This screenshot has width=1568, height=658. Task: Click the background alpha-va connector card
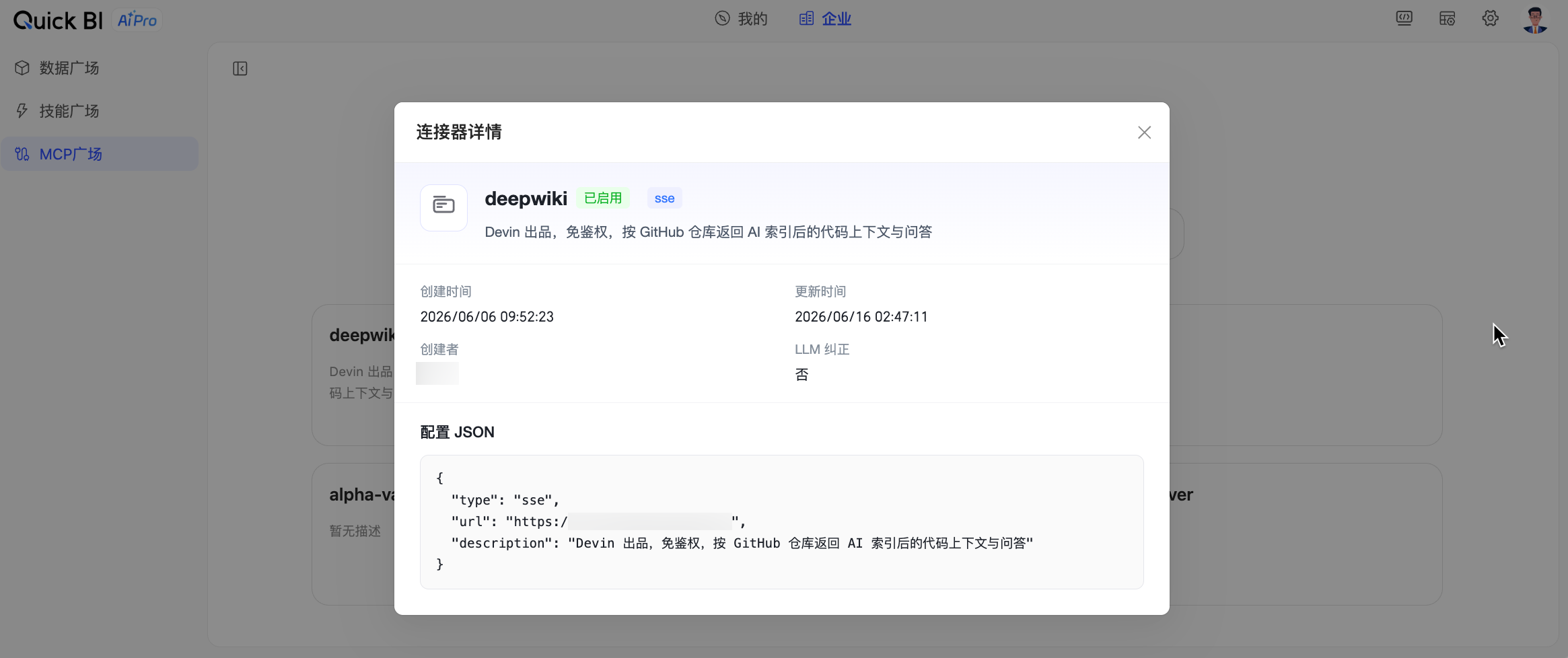tap(353, 534)
